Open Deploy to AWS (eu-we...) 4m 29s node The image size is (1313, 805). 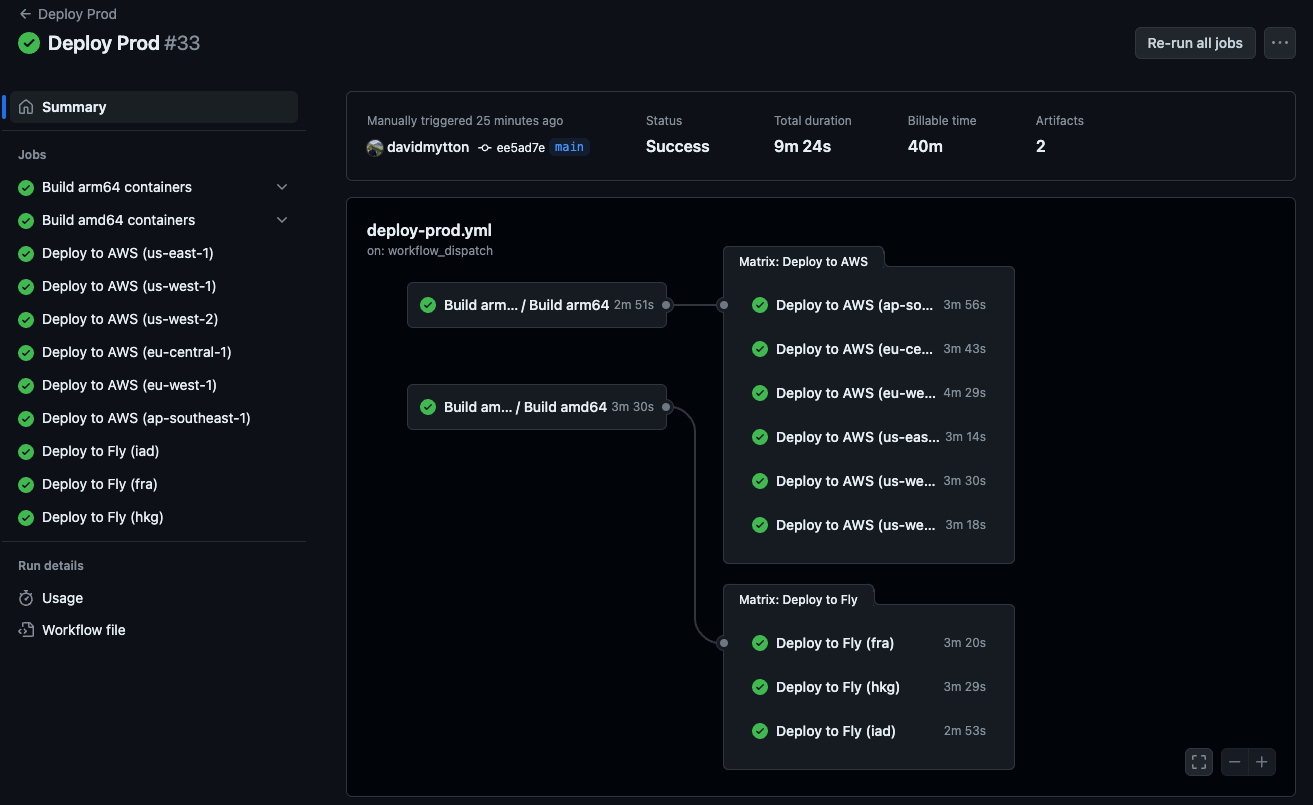pyautogui.click(x=869, y=393)
